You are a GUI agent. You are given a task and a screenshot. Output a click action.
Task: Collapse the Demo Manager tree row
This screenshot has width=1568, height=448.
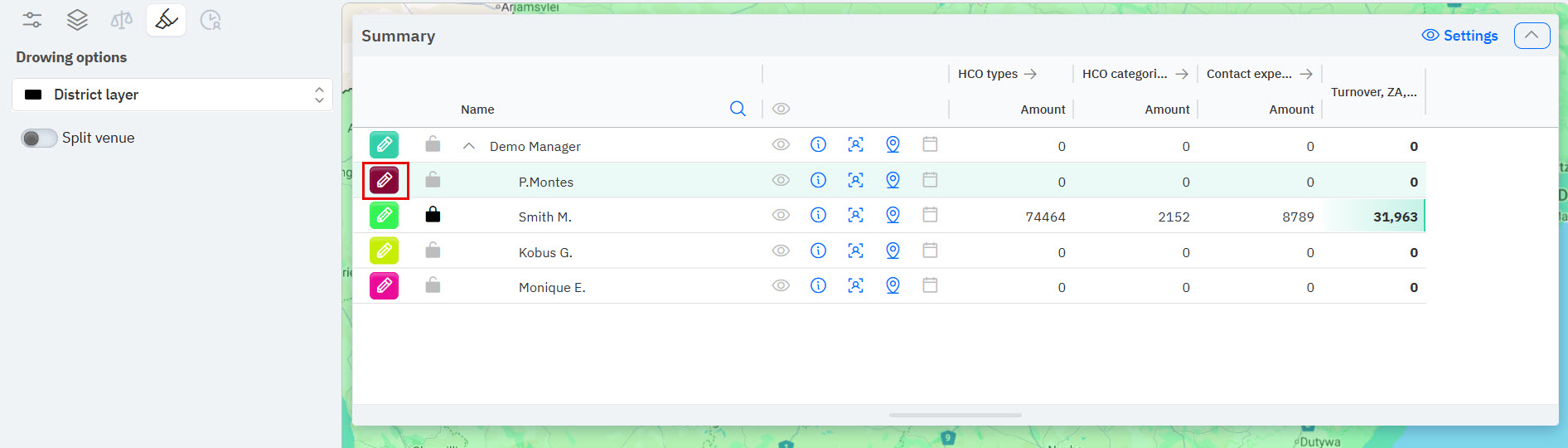tap(469, 146)
